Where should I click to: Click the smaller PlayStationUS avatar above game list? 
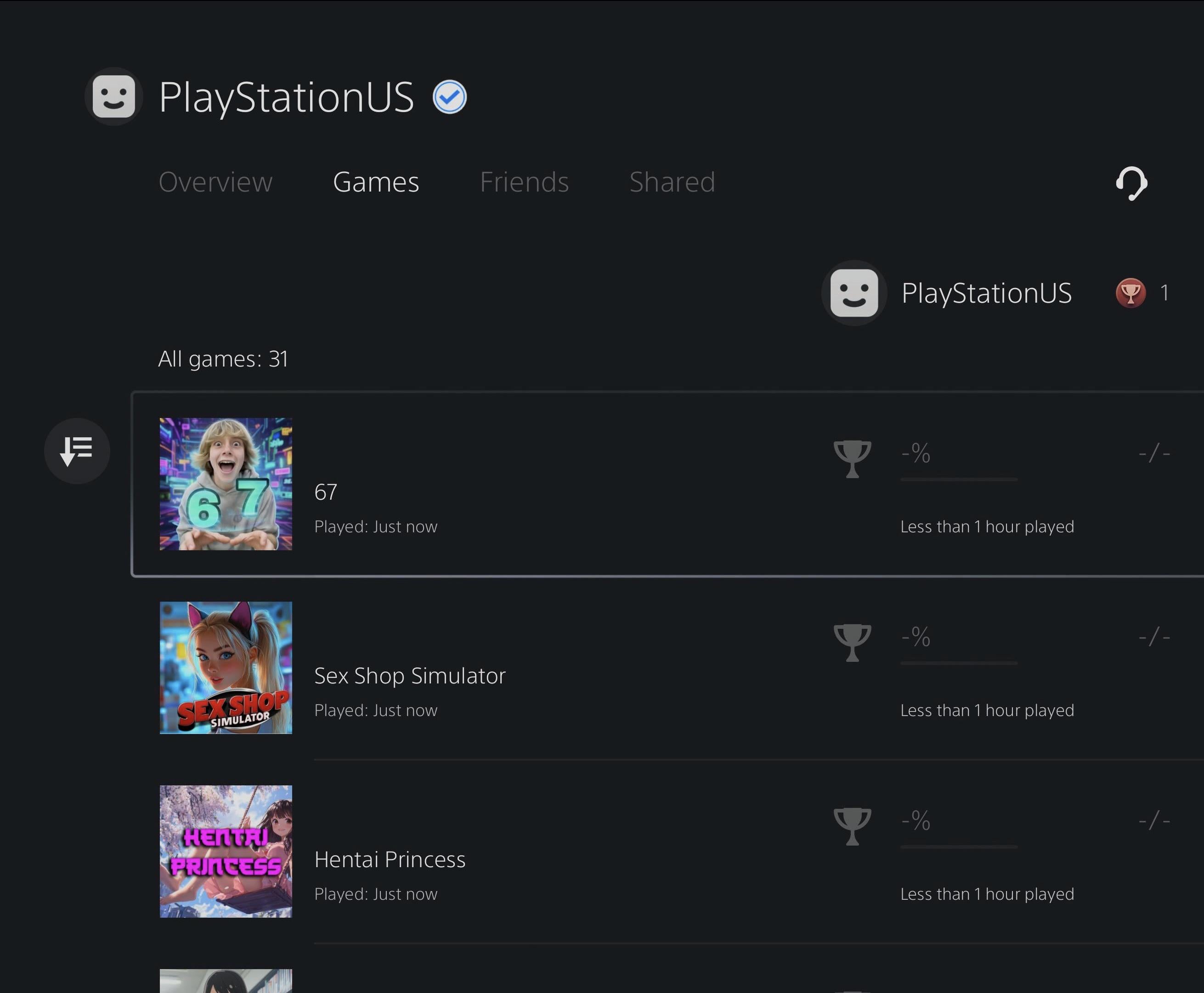click(x=854, y=293)
